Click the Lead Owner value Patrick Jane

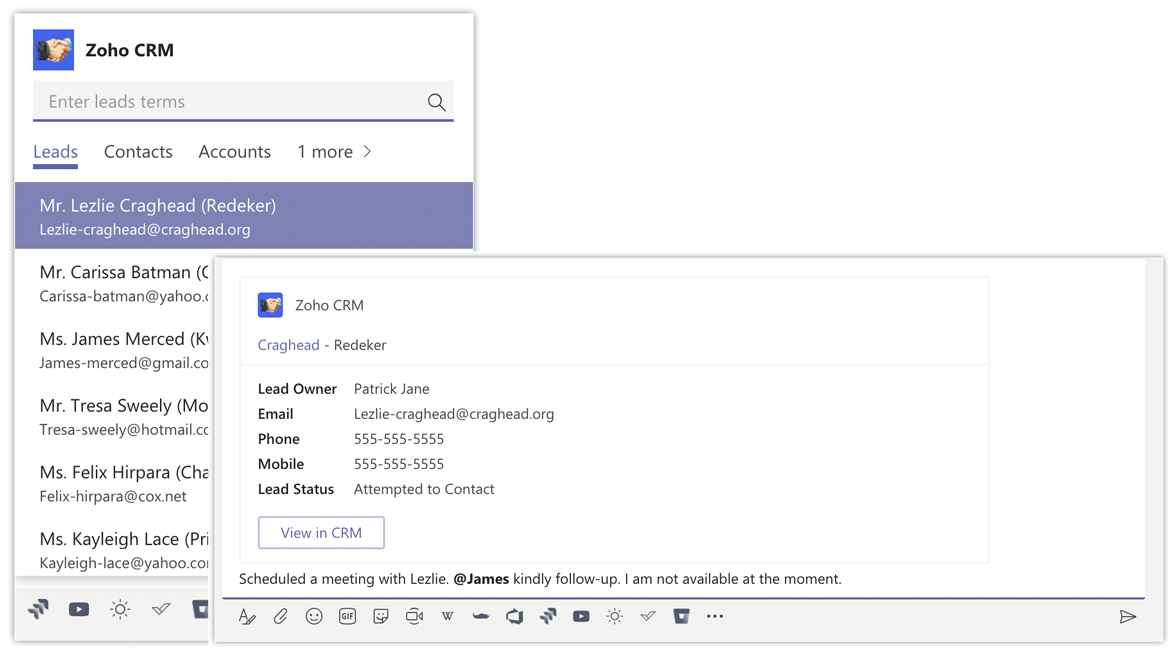pos(391,389)
